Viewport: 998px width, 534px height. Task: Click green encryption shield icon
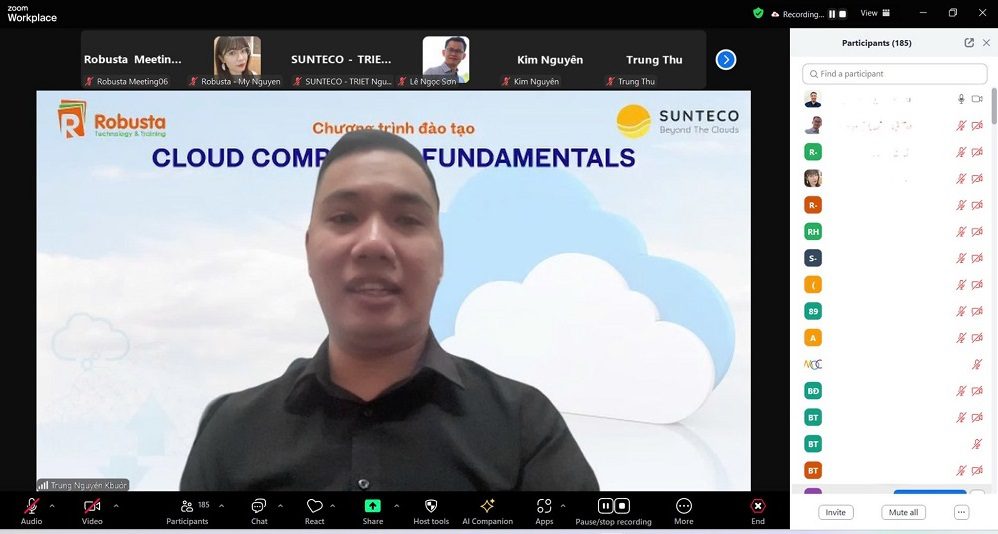pyautogui.click(x=758, y=13)
